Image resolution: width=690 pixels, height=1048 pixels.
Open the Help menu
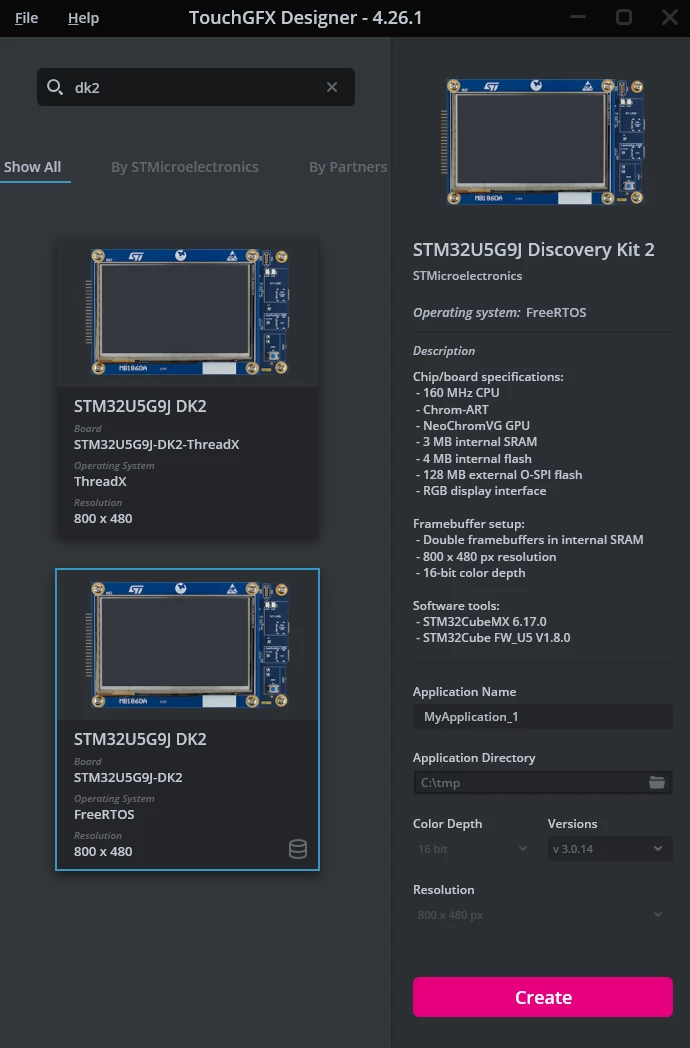click(84, 18)
